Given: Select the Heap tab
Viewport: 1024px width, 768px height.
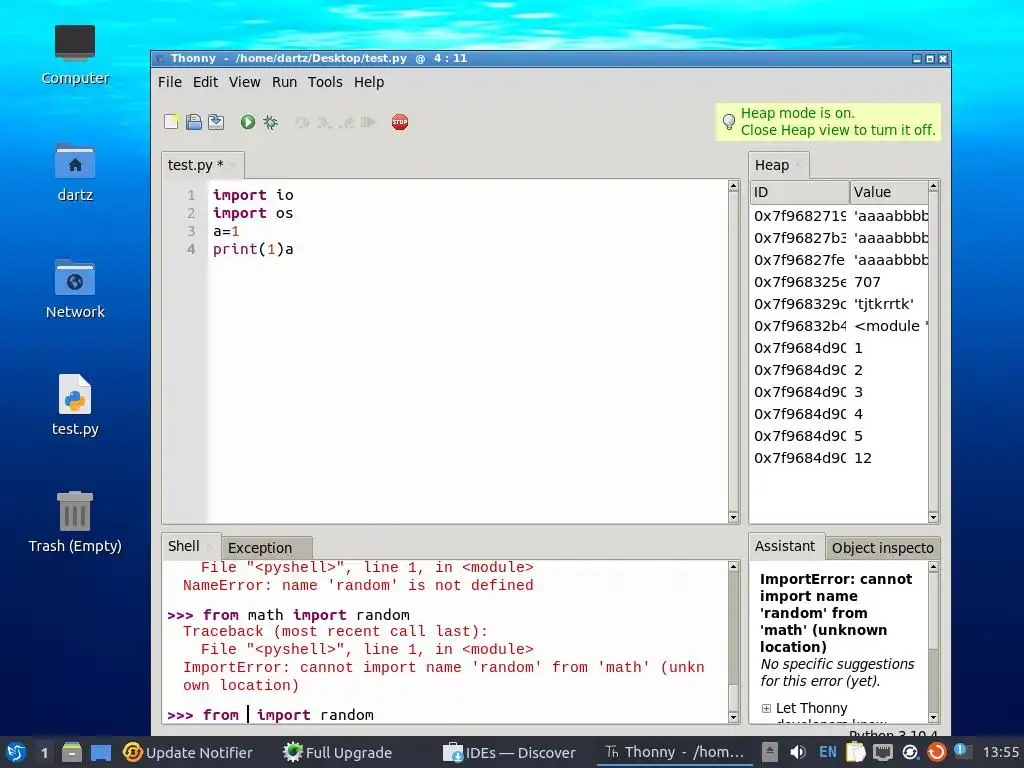Looking at the screenshot, I should coord(772,165).
